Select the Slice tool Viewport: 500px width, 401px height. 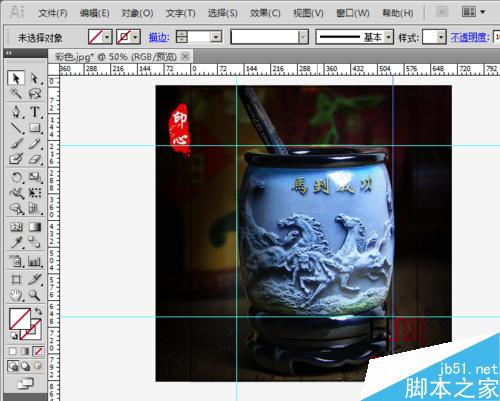(x=35, y=279)
